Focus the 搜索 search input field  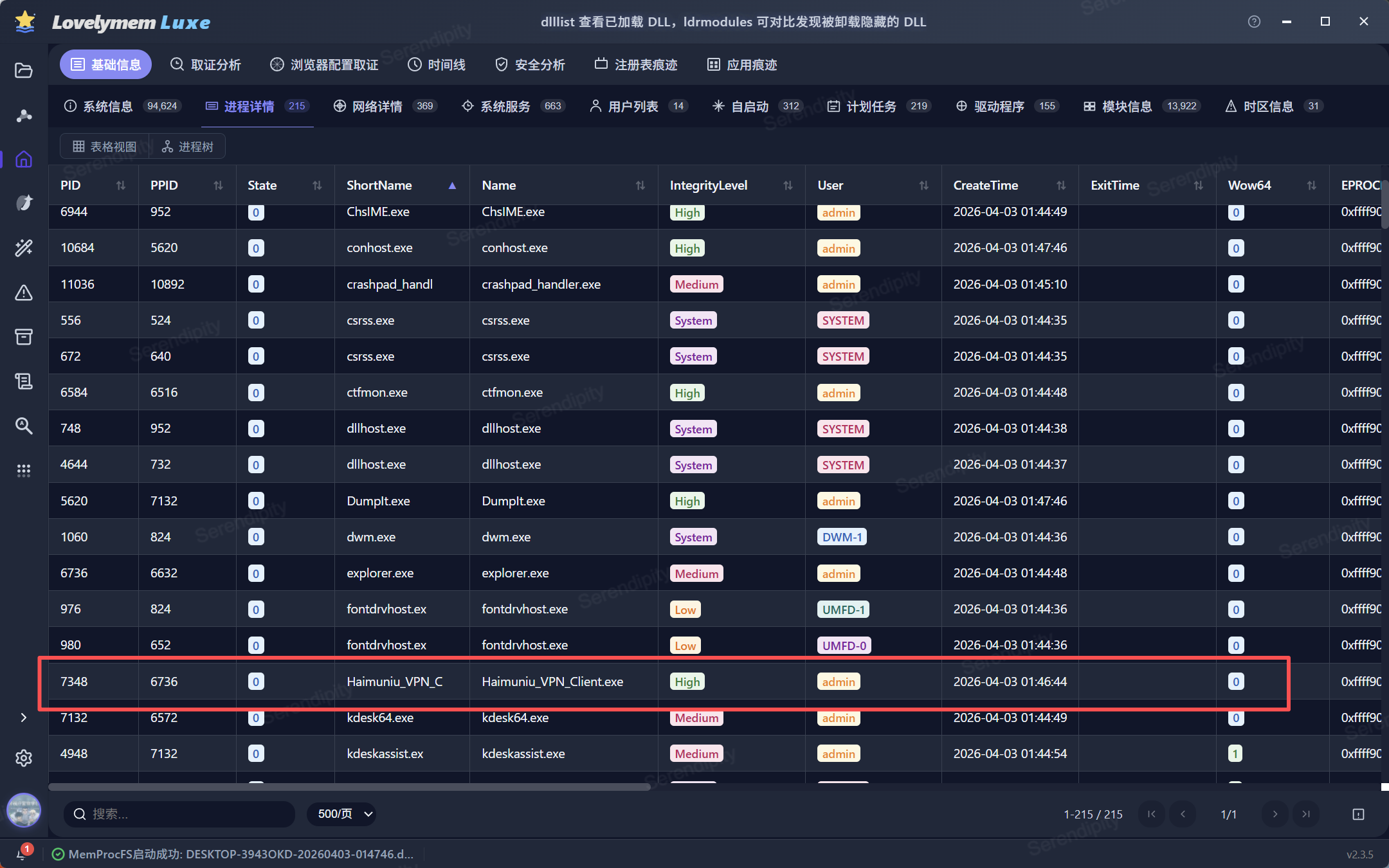[186, 814]
